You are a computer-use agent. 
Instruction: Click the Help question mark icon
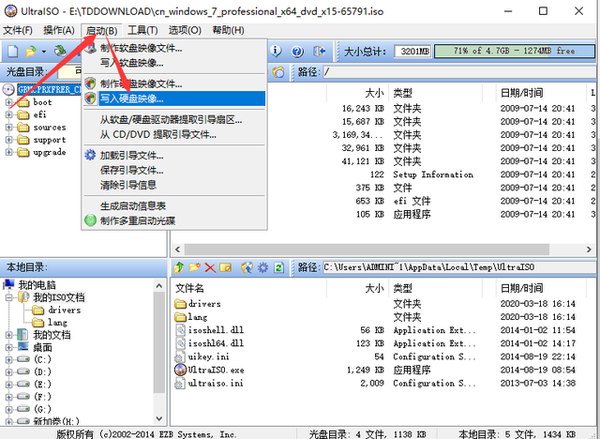297,51
